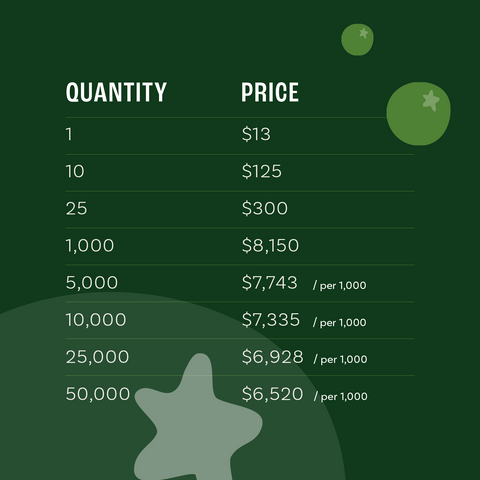Select the $125 price value
This screenshot has height=480, width=480.
click(x=262, y=171)
